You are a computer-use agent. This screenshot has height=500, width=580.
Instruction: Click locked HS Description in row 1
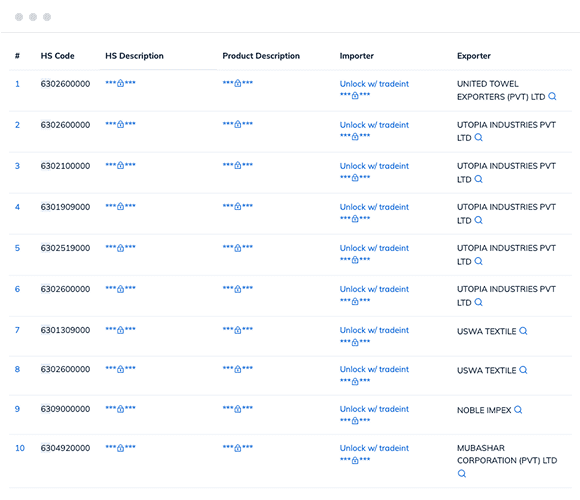click(x=120, y=83)
